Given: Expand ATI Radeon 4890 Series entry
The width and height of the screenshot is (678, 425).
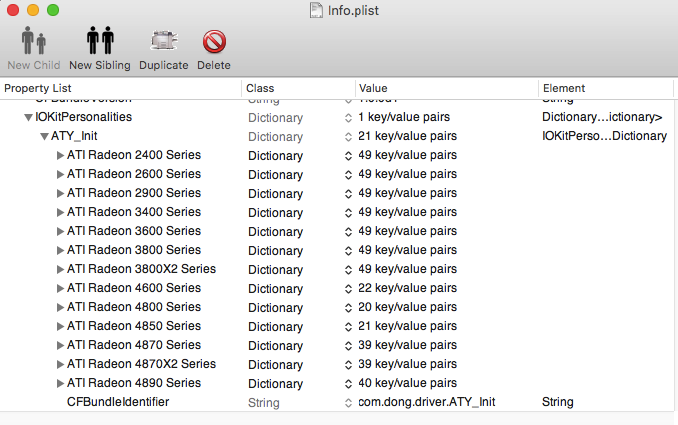Looking at the screenshot, I should pos(61,383).
